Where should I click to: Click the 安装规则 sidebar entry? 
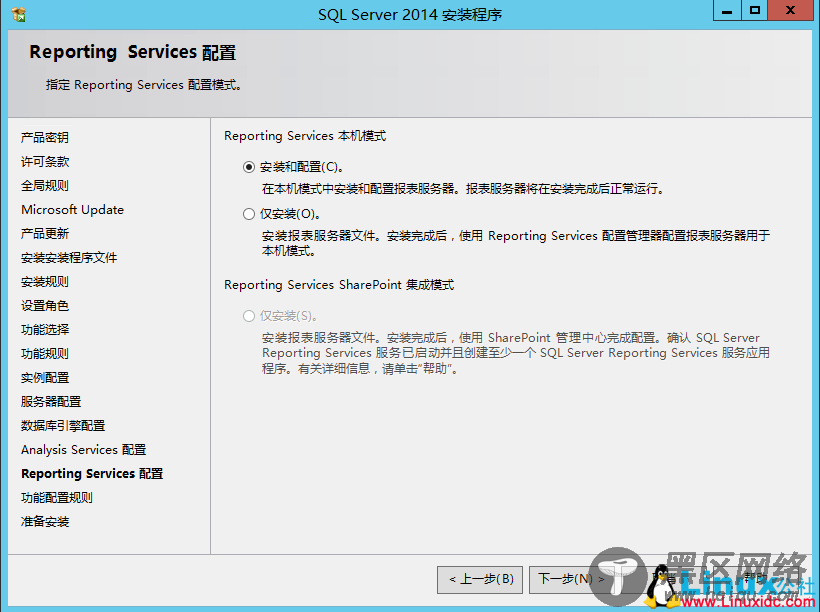pyautogui.click(x=45, y=282)
